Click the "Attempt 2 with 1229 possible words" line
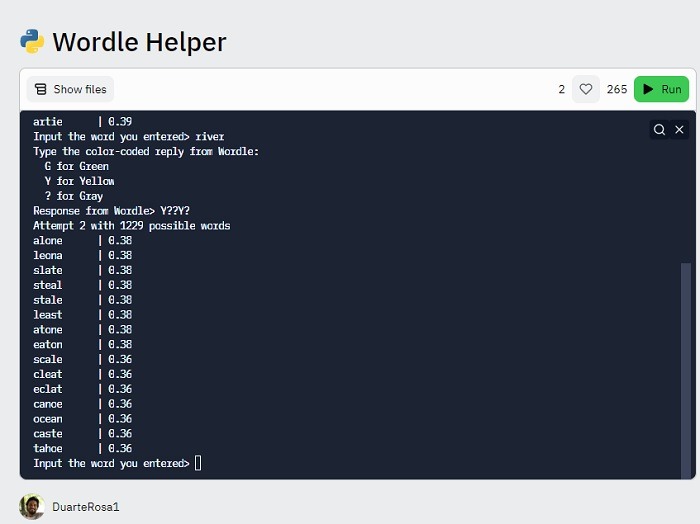Viewport: 700px width, 524px height. click(x=131, y=226)
